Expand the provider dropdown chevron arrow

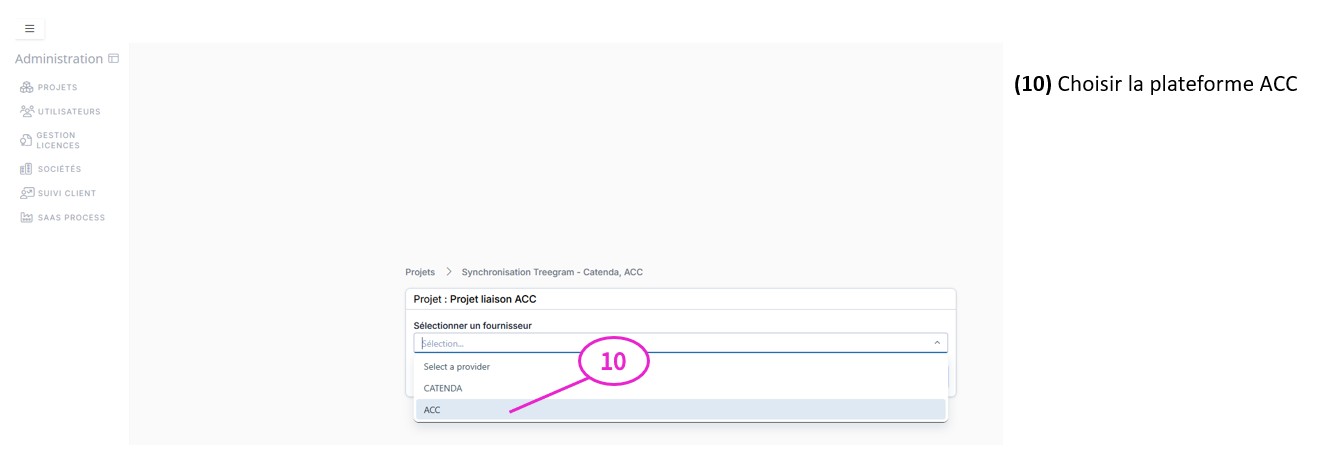[937, 343]
